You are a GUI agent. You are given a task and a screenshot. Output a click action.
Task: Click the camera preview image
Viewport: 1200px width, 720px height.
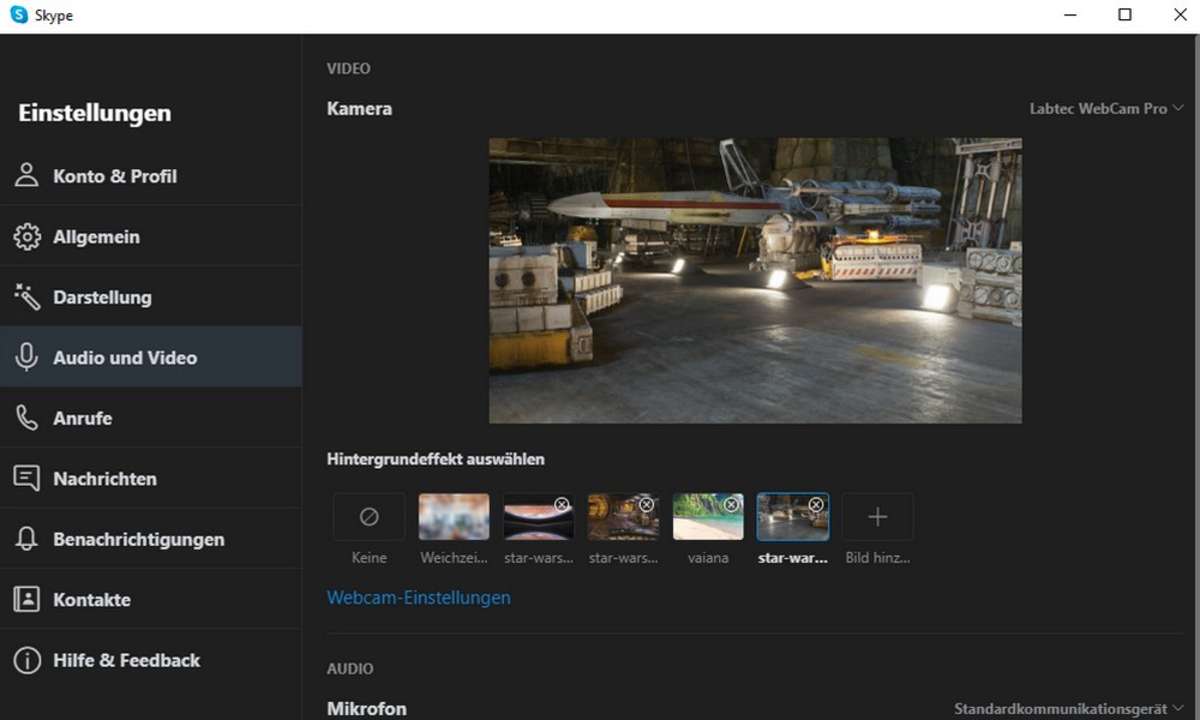click(755, 281)
